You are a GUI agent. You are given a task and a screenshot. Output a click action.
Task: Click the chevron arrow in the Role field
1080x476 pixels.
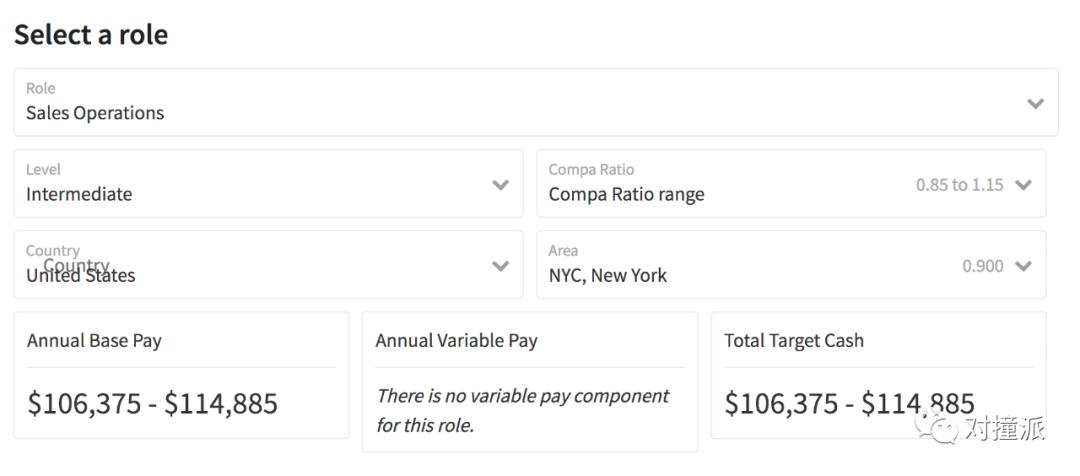click(1035, 103)
